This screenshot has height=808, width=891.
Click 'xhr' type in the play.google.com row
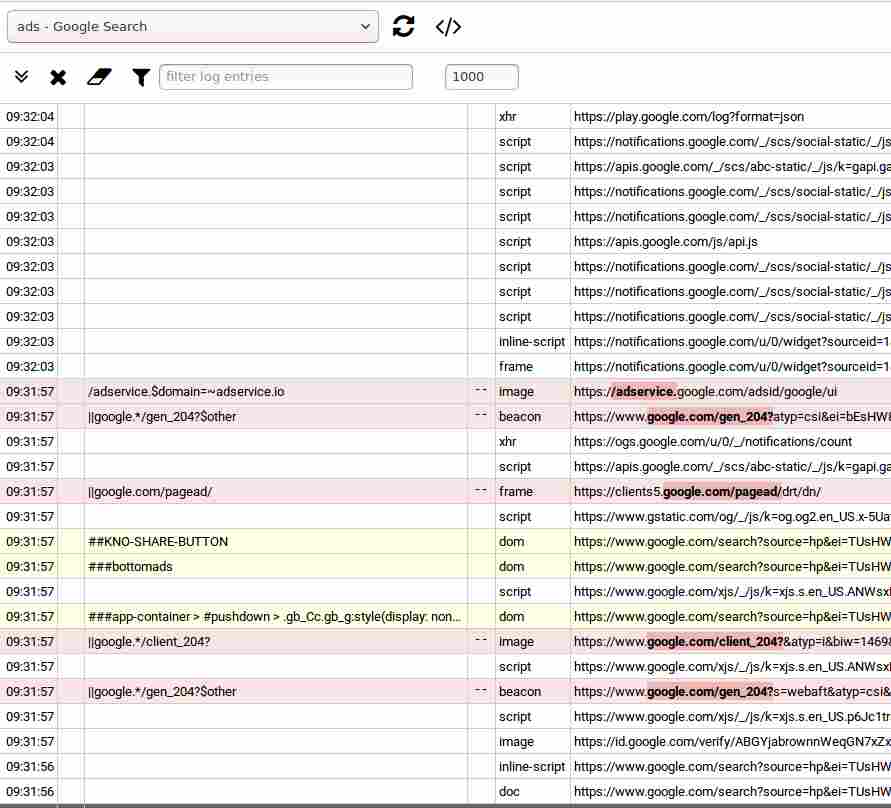click(x=507, y=116)
